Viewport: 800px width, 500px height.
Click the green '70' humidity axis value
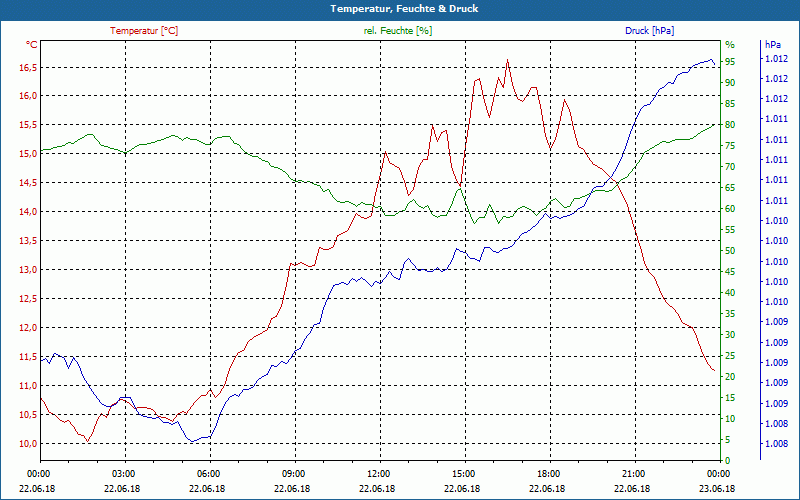[x=730, y=167]
